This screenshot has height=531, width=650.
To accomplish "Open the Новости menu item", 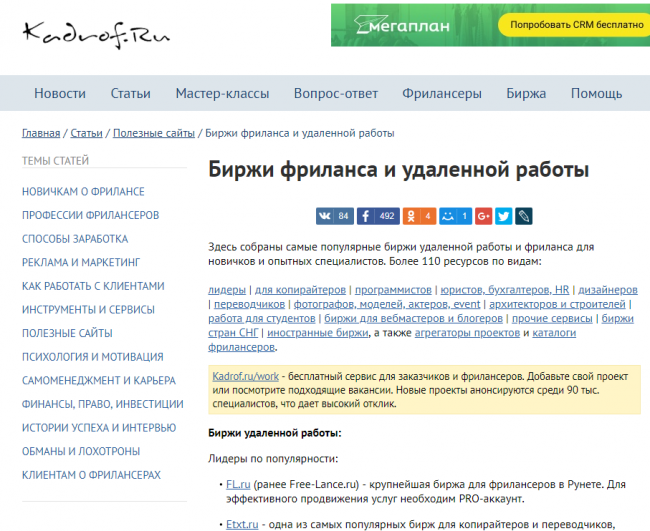I will [x=60, y=94].
